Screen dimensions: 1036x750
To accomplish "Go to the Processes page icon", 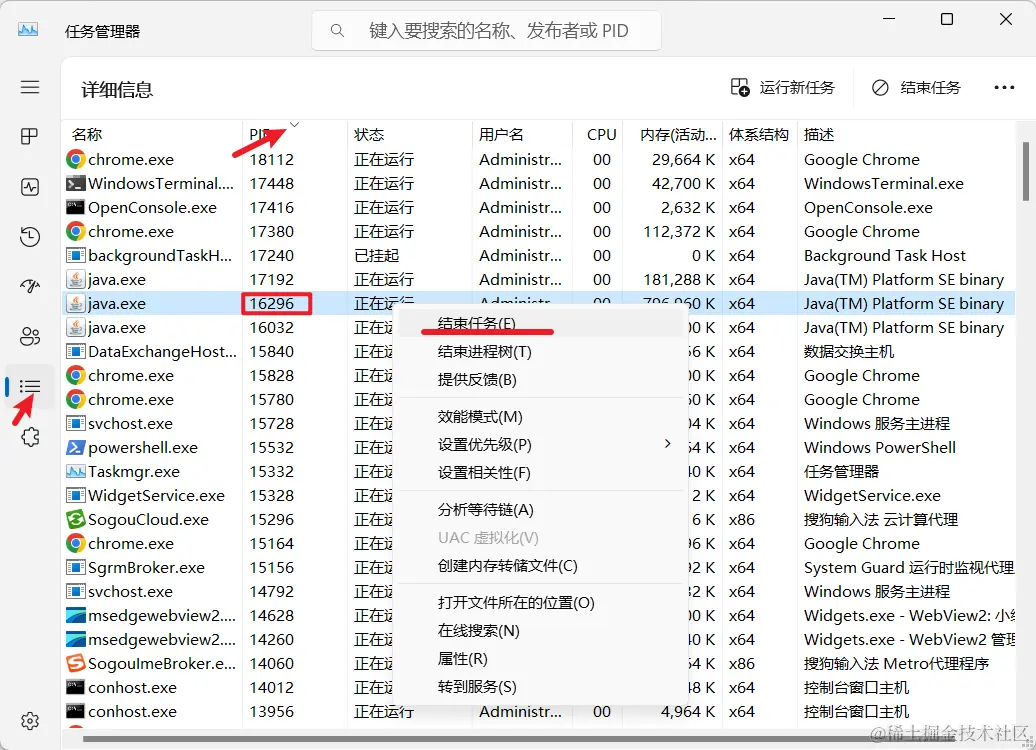I will pyautogui.click(x=30, y=137).
